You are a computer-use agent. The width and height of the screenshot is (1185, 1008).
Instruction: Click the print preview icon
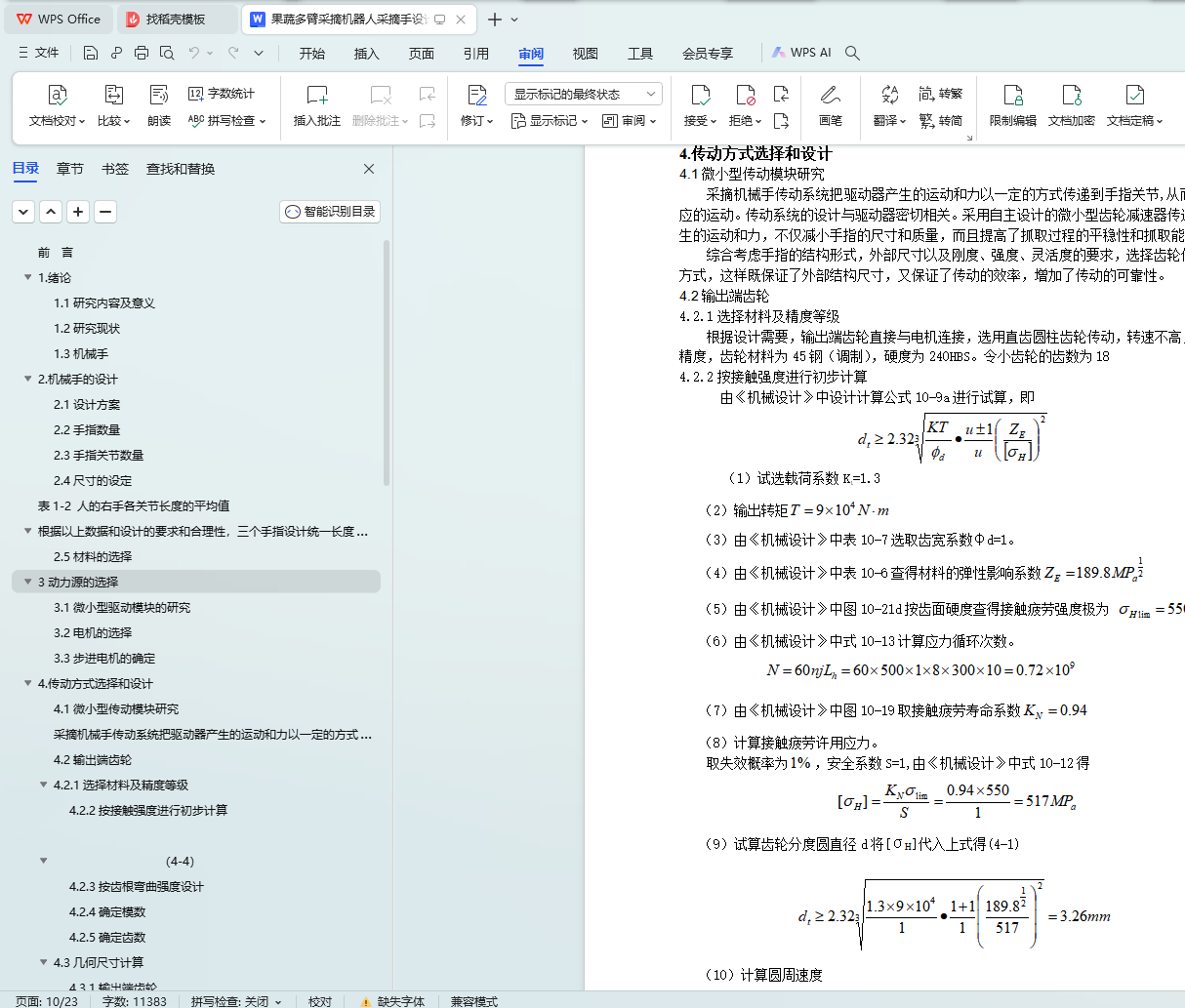click(167, 53)
